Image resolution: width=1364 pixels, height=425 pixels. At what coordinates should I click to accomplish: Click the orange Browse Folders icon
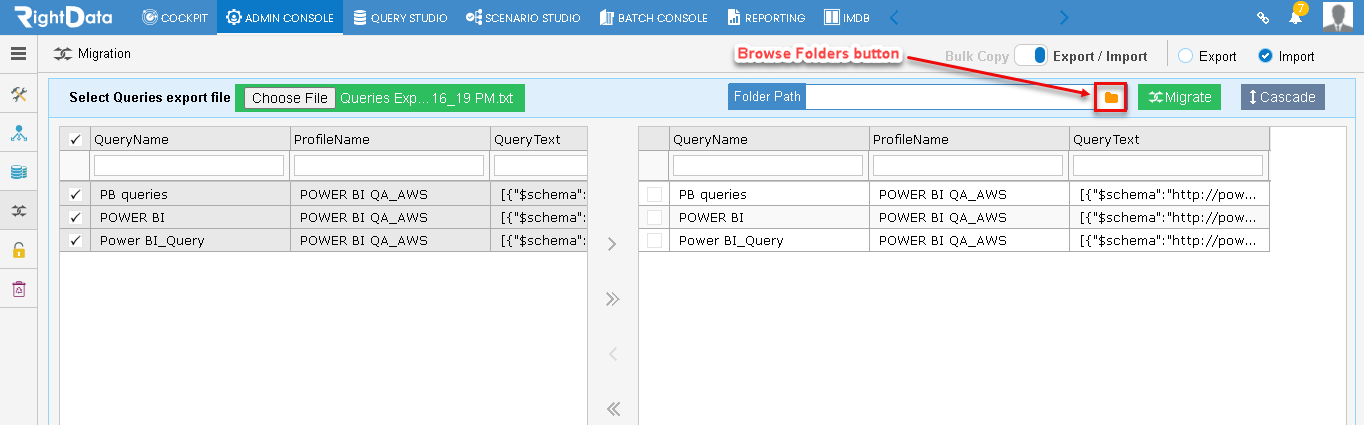[1111, 97]
